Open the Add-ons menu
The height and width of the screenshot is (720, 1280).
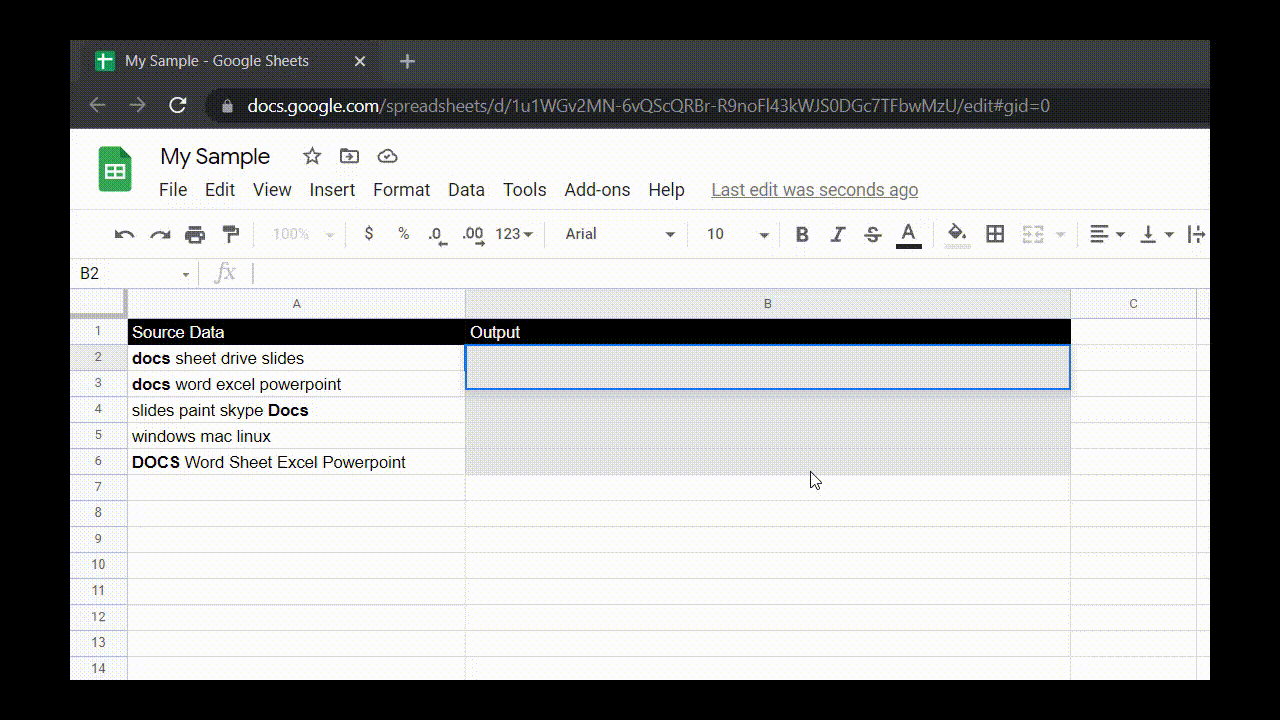[597, 190]
